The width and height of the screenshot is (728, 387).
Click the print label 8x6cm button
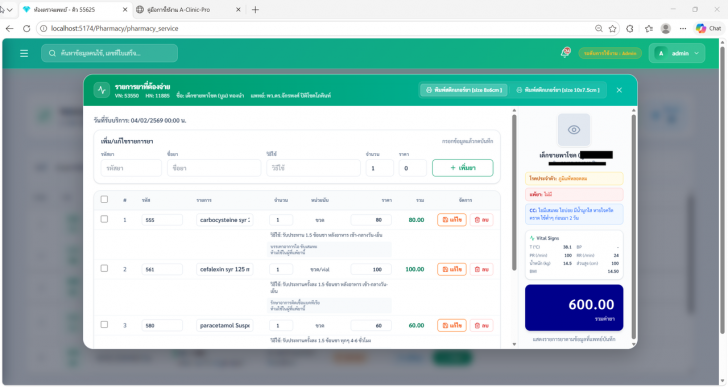(464, 90)
